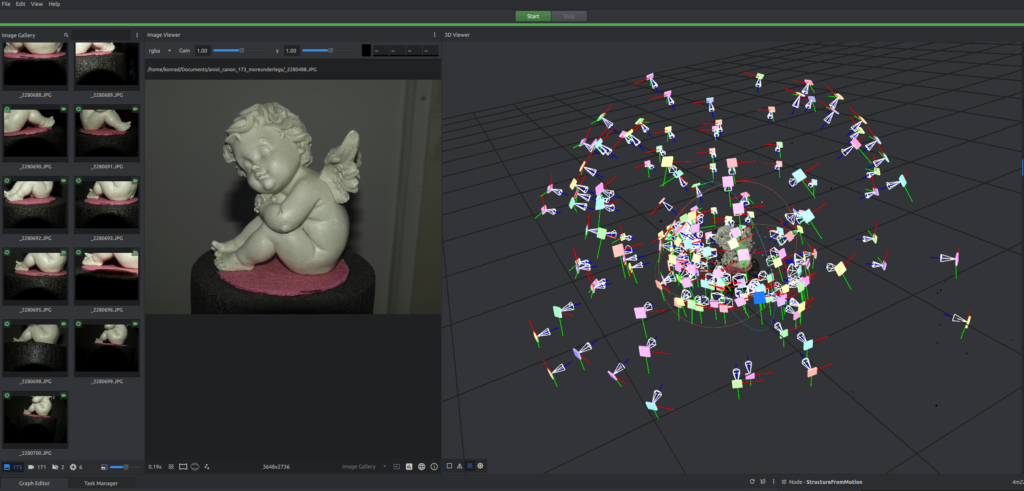Image resolution: width=1024 pixels, height=491 pixels.
Task: Select thumbnail _2280698.JPG
Action: [x=35, y=352]
